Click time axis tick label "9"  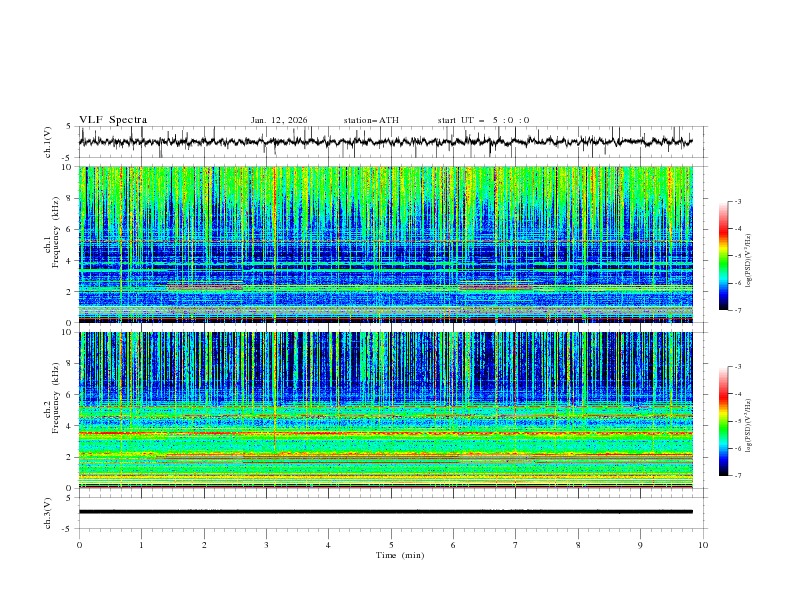click(640, 545)
